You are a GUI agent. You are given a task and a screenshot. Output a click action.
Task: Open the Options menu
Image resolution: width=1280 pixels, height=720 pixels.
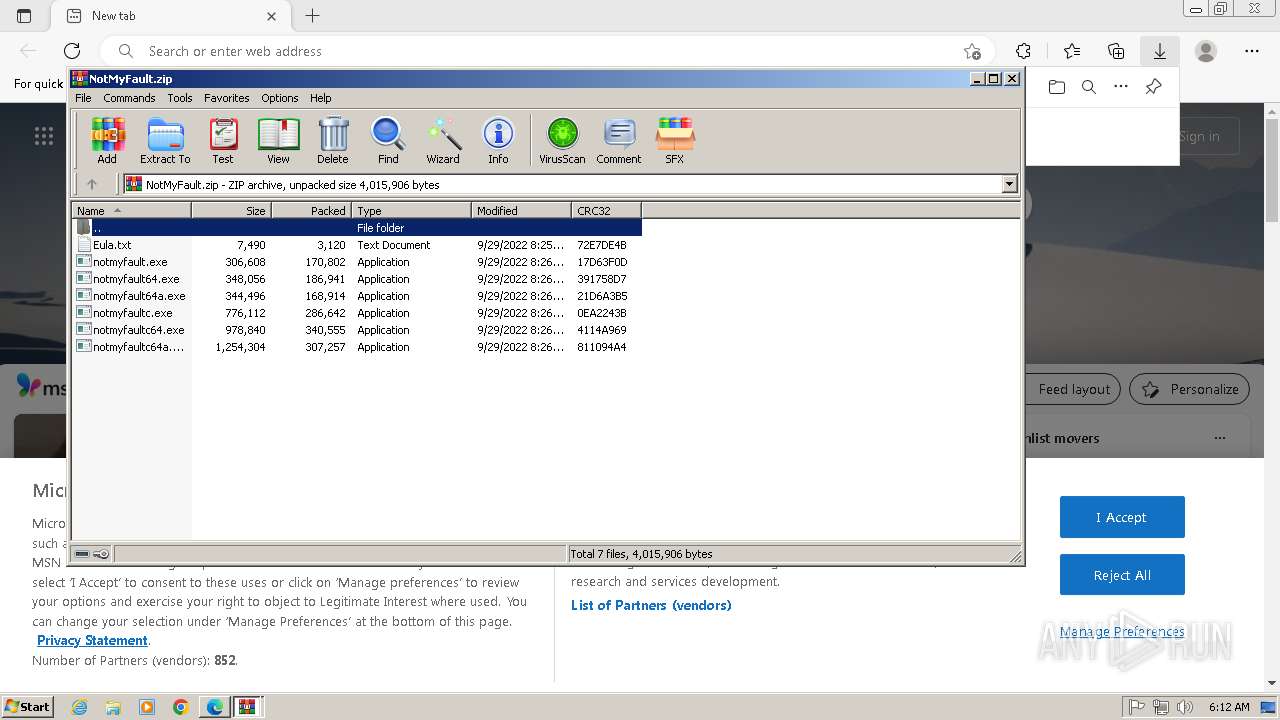coord(280,98)
